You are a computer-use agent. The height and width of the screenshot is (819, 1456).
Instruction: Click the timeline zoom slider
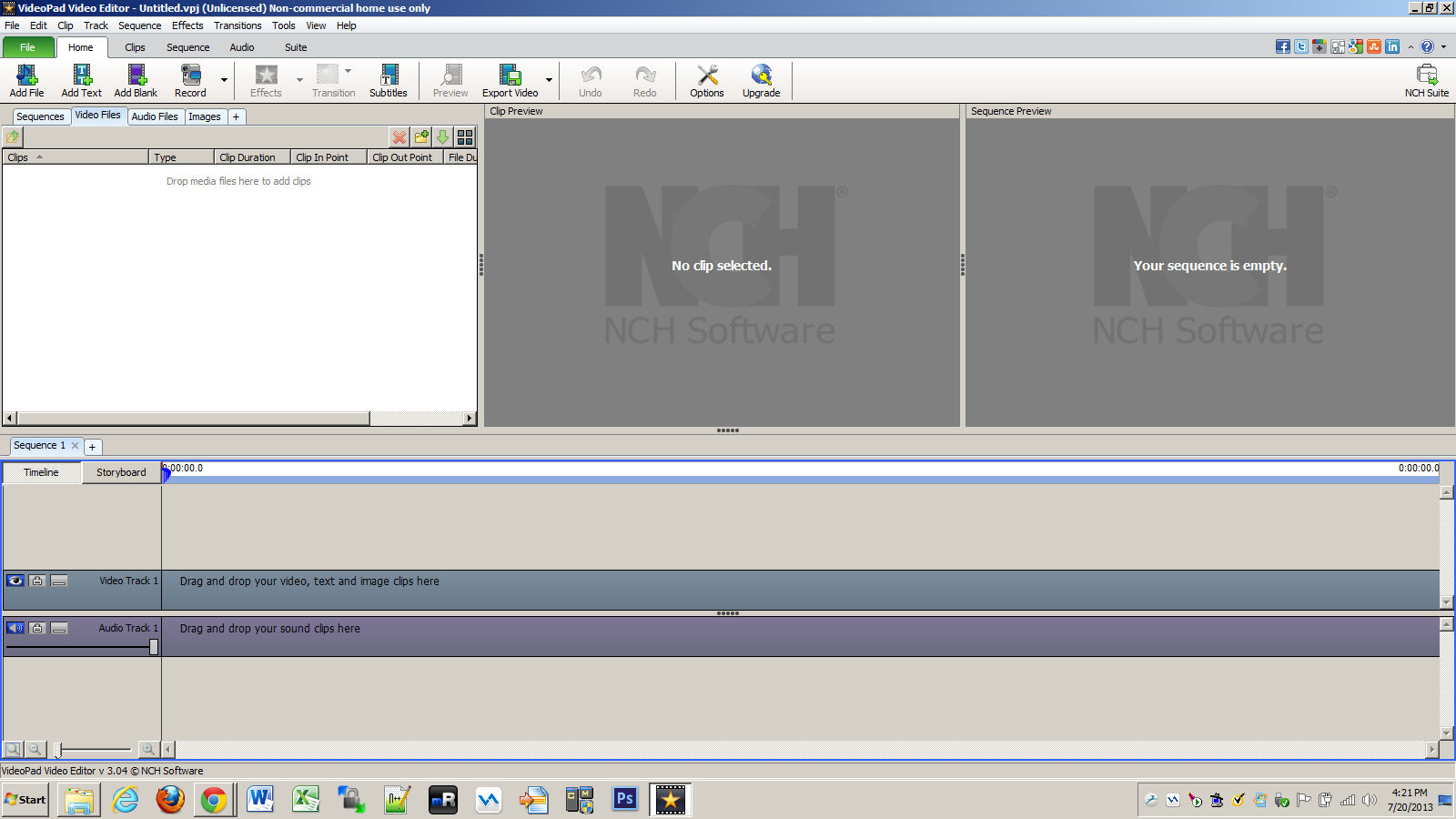(x=58, y=750)
